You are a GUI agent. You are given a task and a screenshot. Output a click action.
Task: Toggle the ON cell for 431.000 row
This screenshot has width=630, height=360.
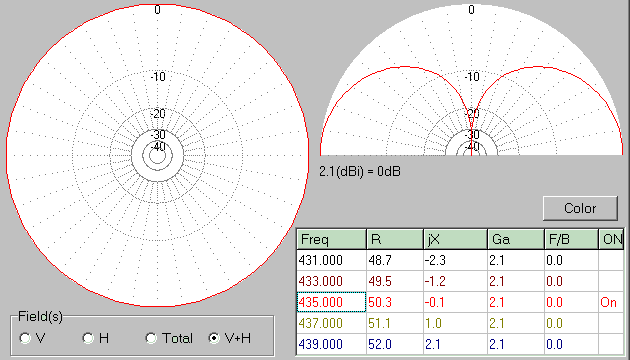[x=611, y=260]
